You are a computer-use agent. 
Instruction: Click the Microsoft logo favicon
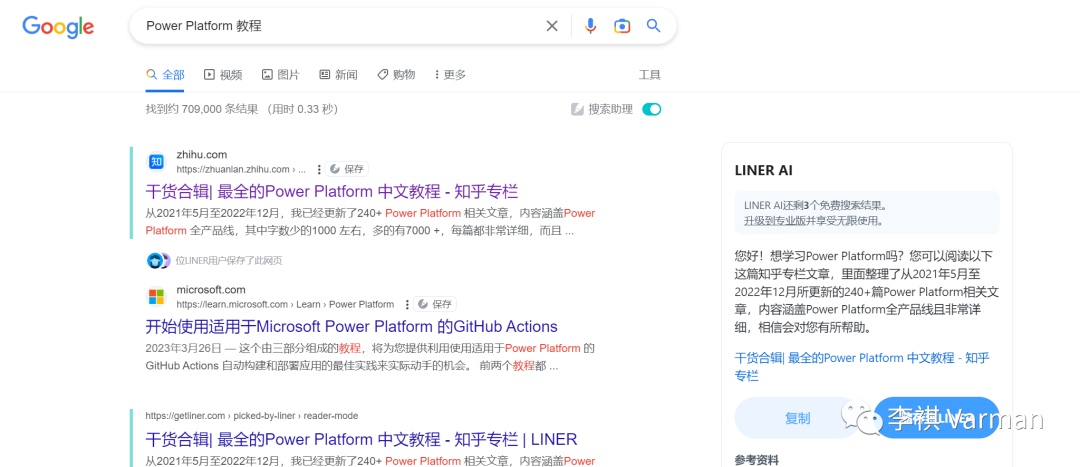coord(156,297)
